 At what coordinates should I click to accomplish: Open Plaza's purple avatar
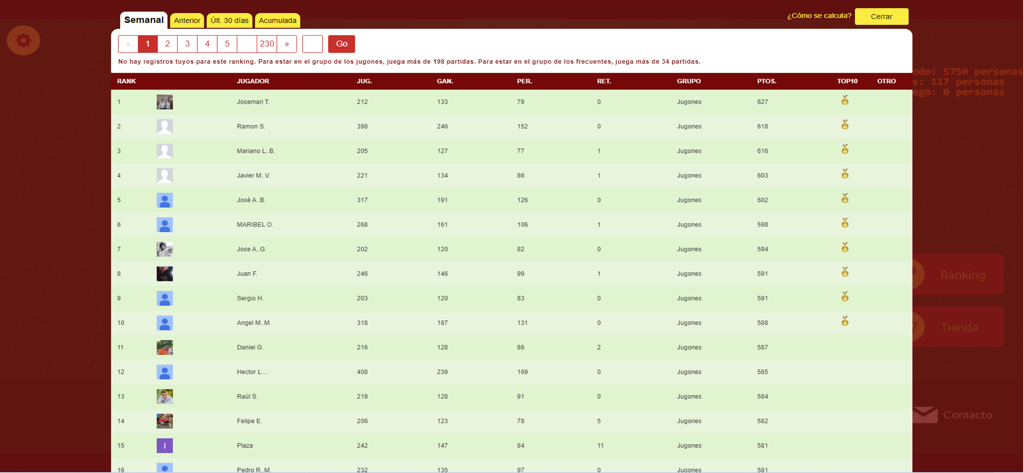click(165, 446)
